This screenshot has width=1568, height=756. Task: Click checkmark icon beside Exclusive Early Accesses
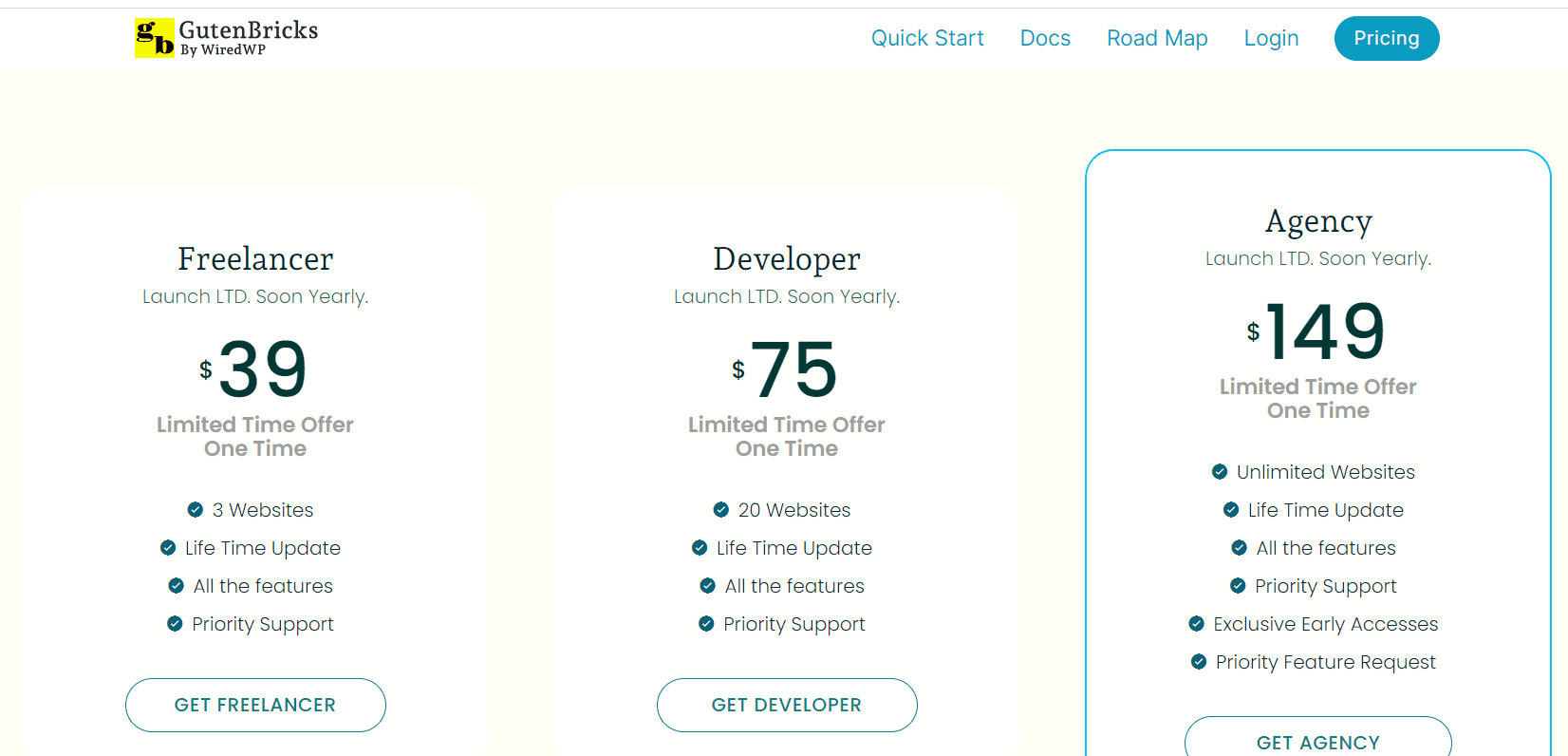point(1197,624)
